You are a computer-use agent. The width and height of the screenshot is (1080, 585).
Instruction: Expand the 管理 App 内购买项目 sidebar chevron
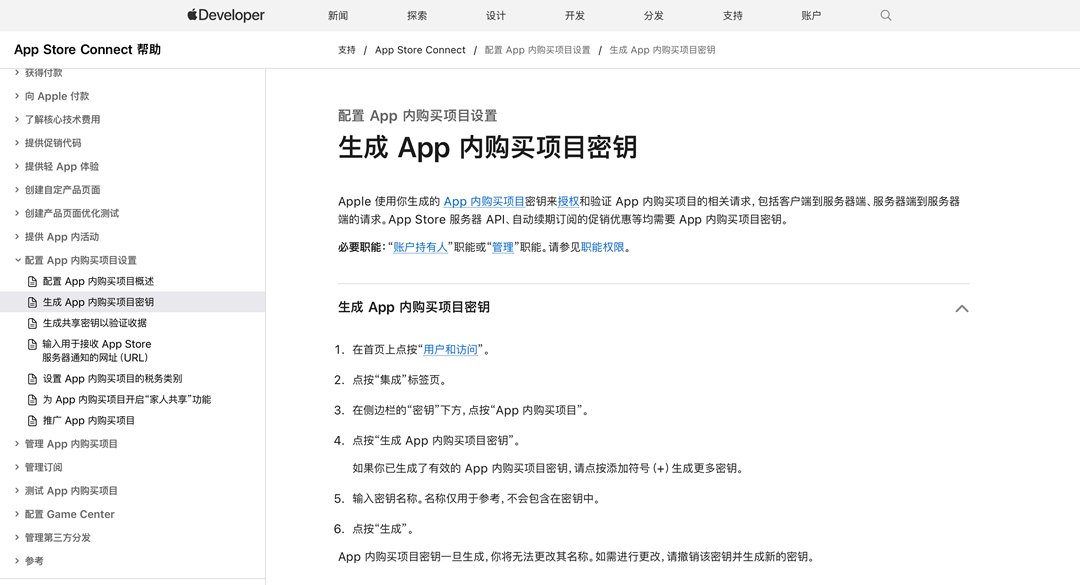(x=17, y=444)
